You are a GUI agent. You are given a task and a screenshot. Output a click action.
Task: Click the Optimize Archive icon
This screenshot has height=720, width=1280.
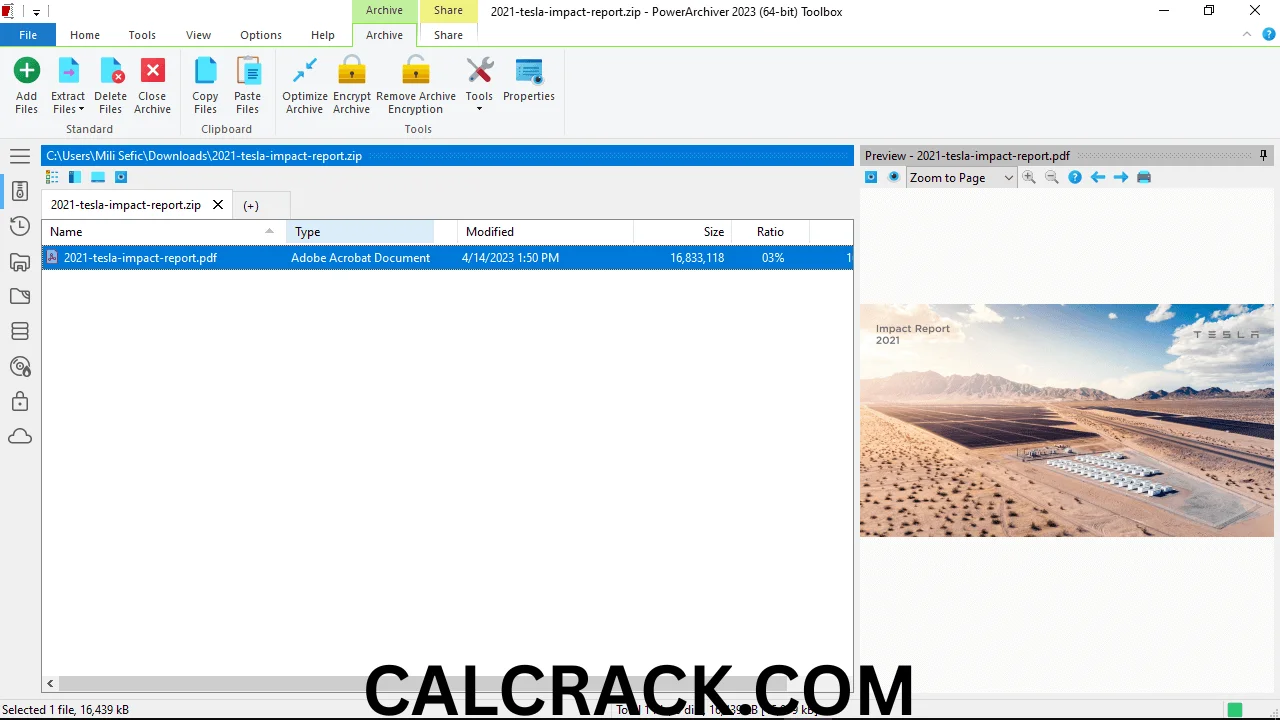click(x=305, y=71)
